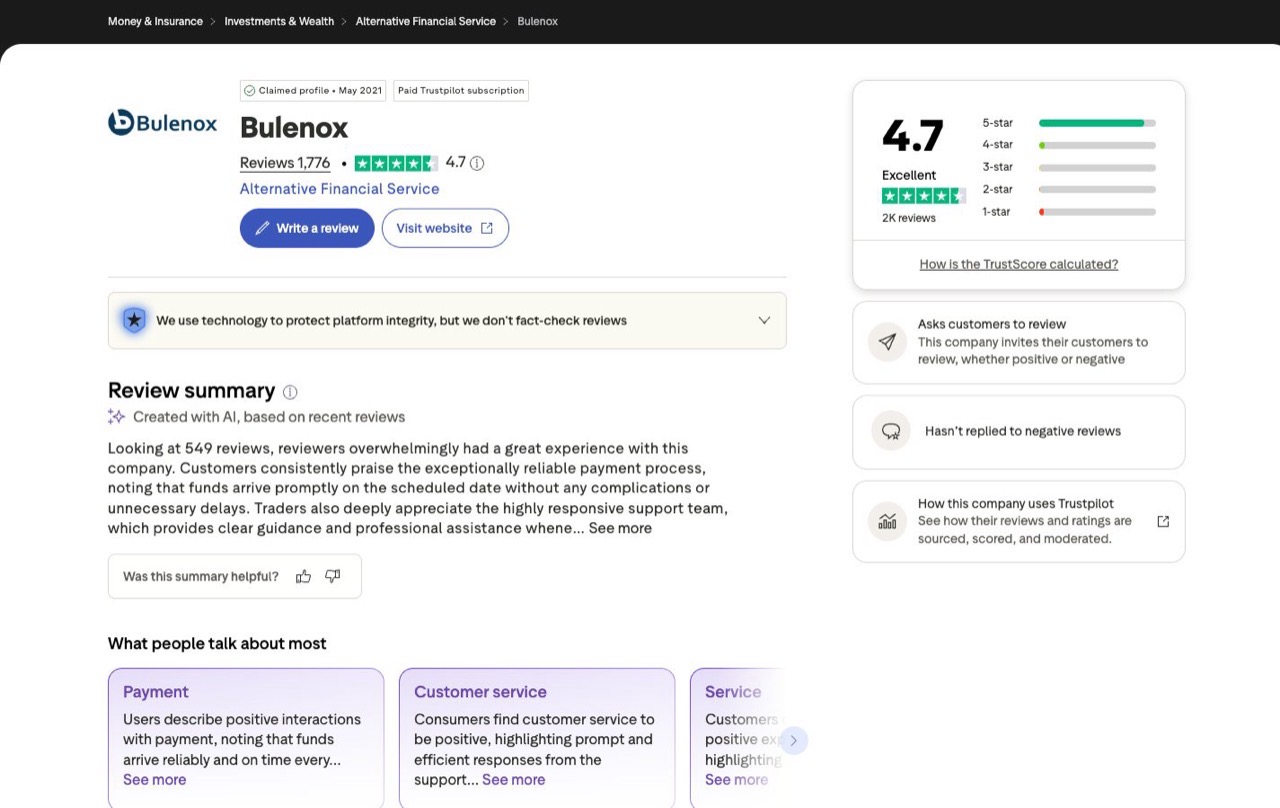Viewport: 1280px width, 808px height.
Task: Open the Reviews 1,776 link
Action: point(285,163)
